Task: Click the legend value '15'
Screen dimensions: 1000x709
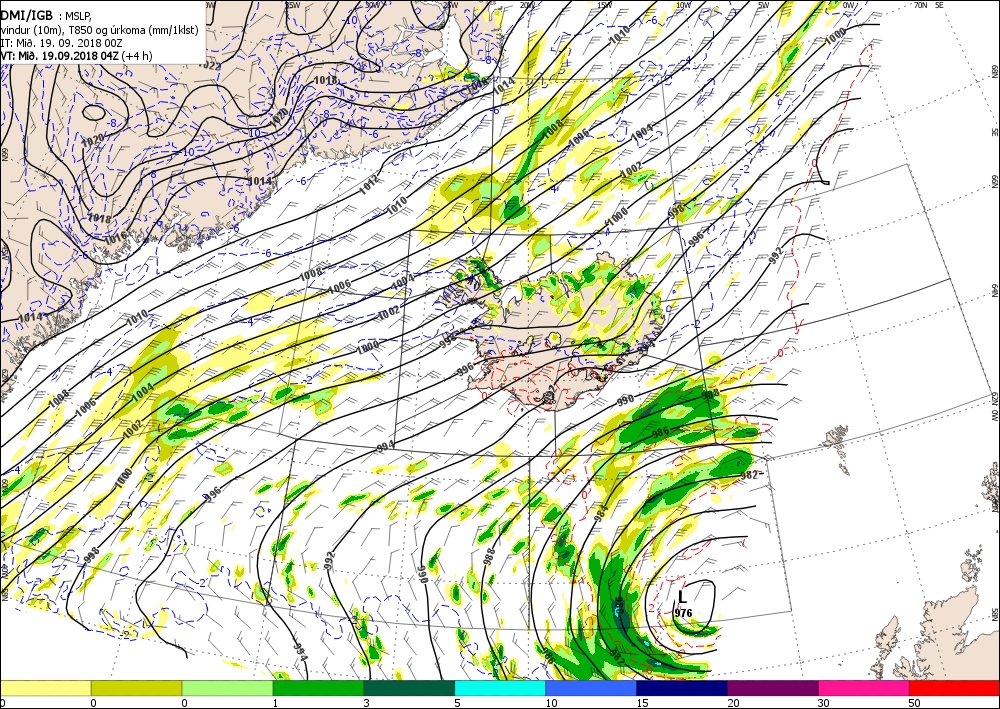Action: [x=642, y=703]
